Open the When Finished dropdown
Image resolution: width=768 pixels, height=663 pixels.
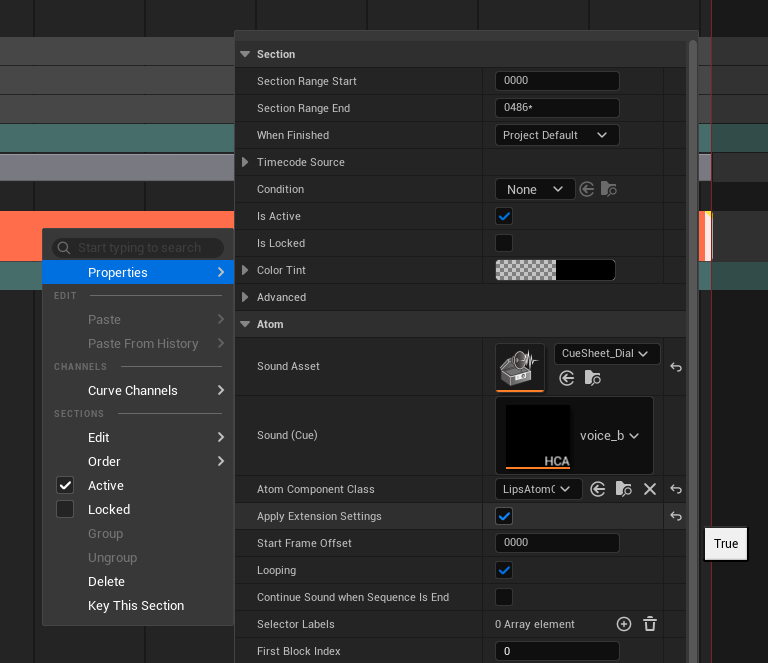tap(556, 135)
